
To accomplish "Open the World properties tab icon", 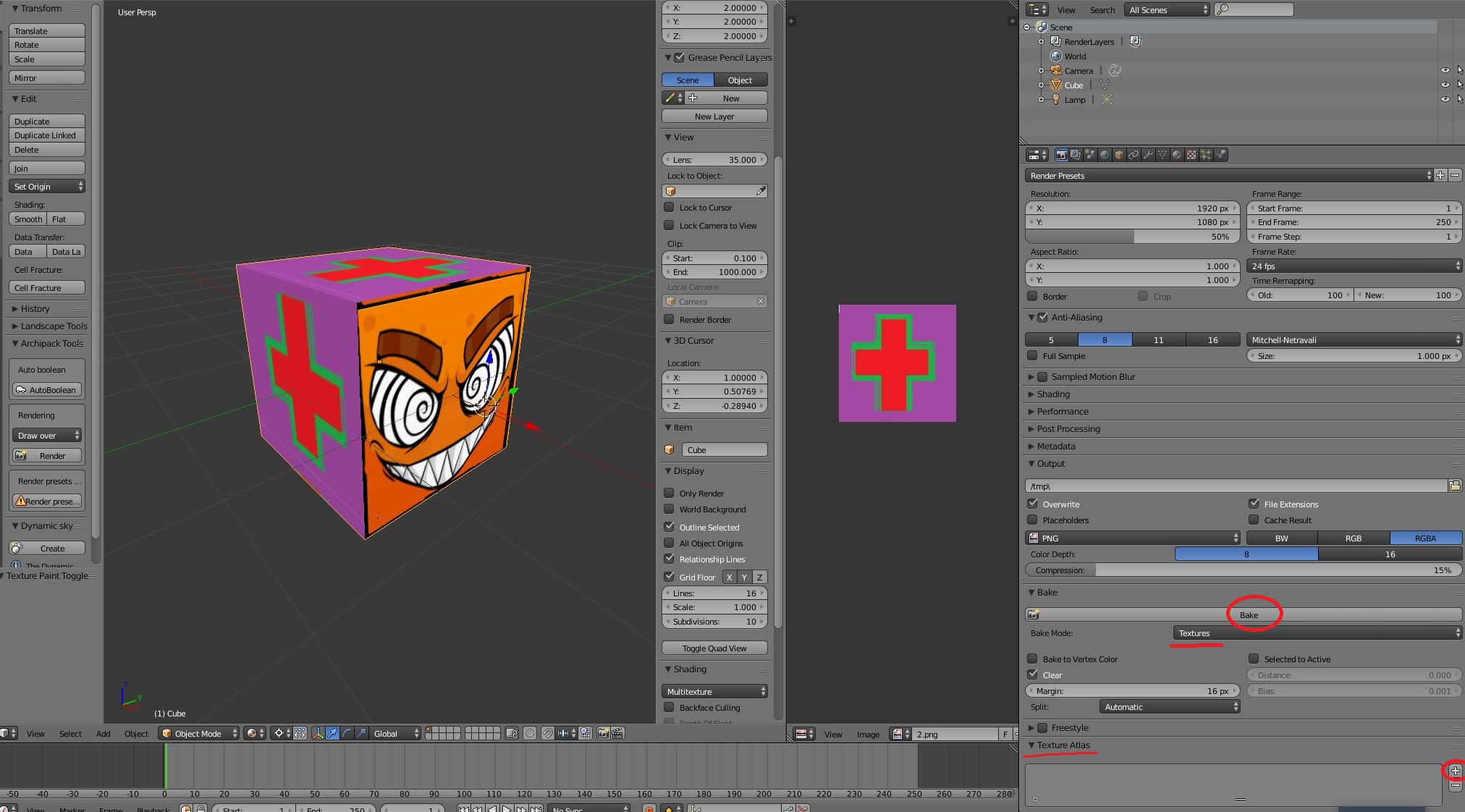I will coord(1105,155).
